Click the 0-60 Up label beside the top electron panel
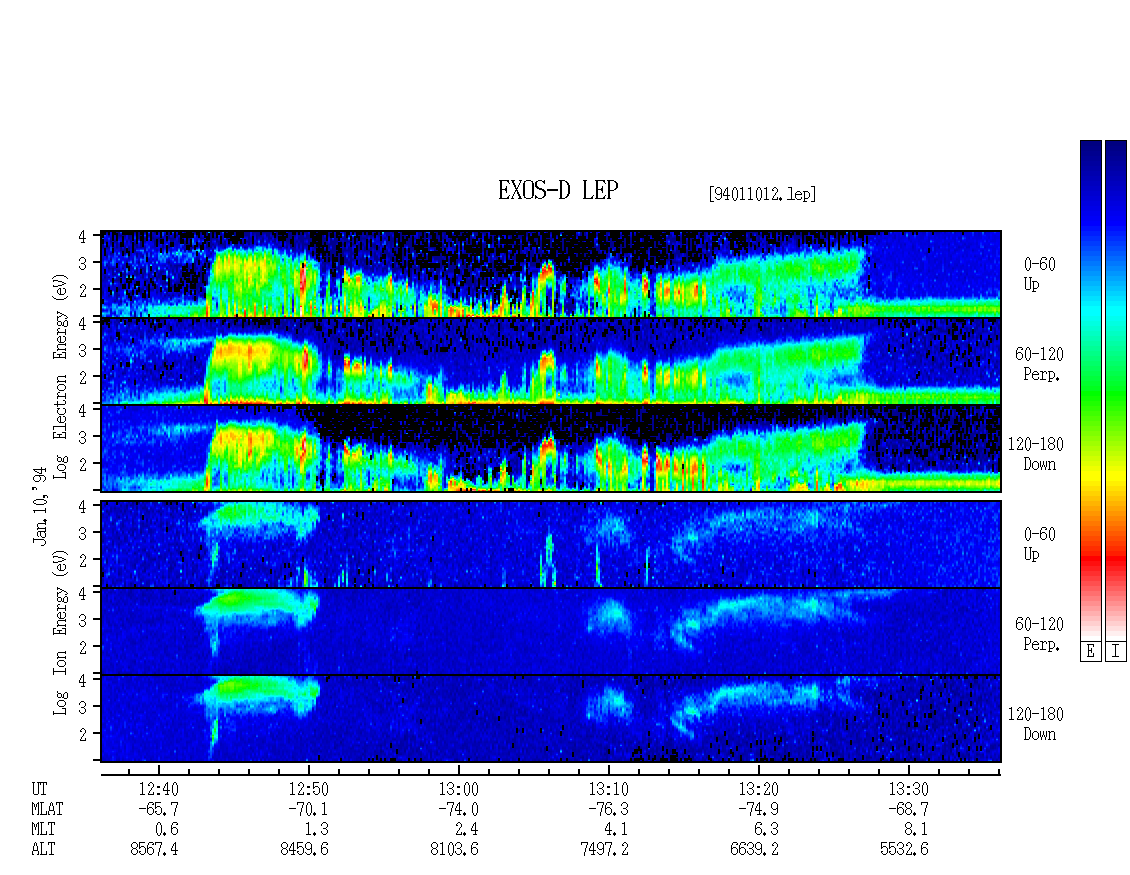The image size is (1130, 875). point(1039,275)
